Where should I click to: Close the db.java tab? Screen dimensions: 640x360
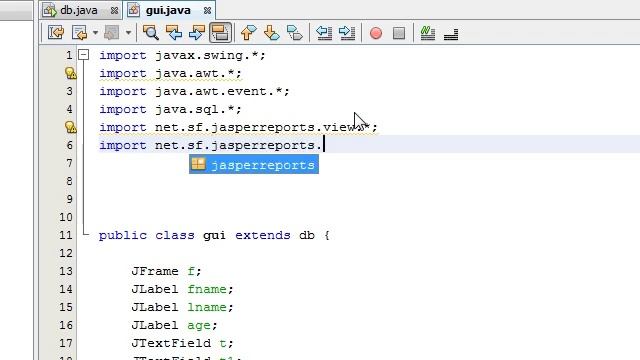(115, 11)
